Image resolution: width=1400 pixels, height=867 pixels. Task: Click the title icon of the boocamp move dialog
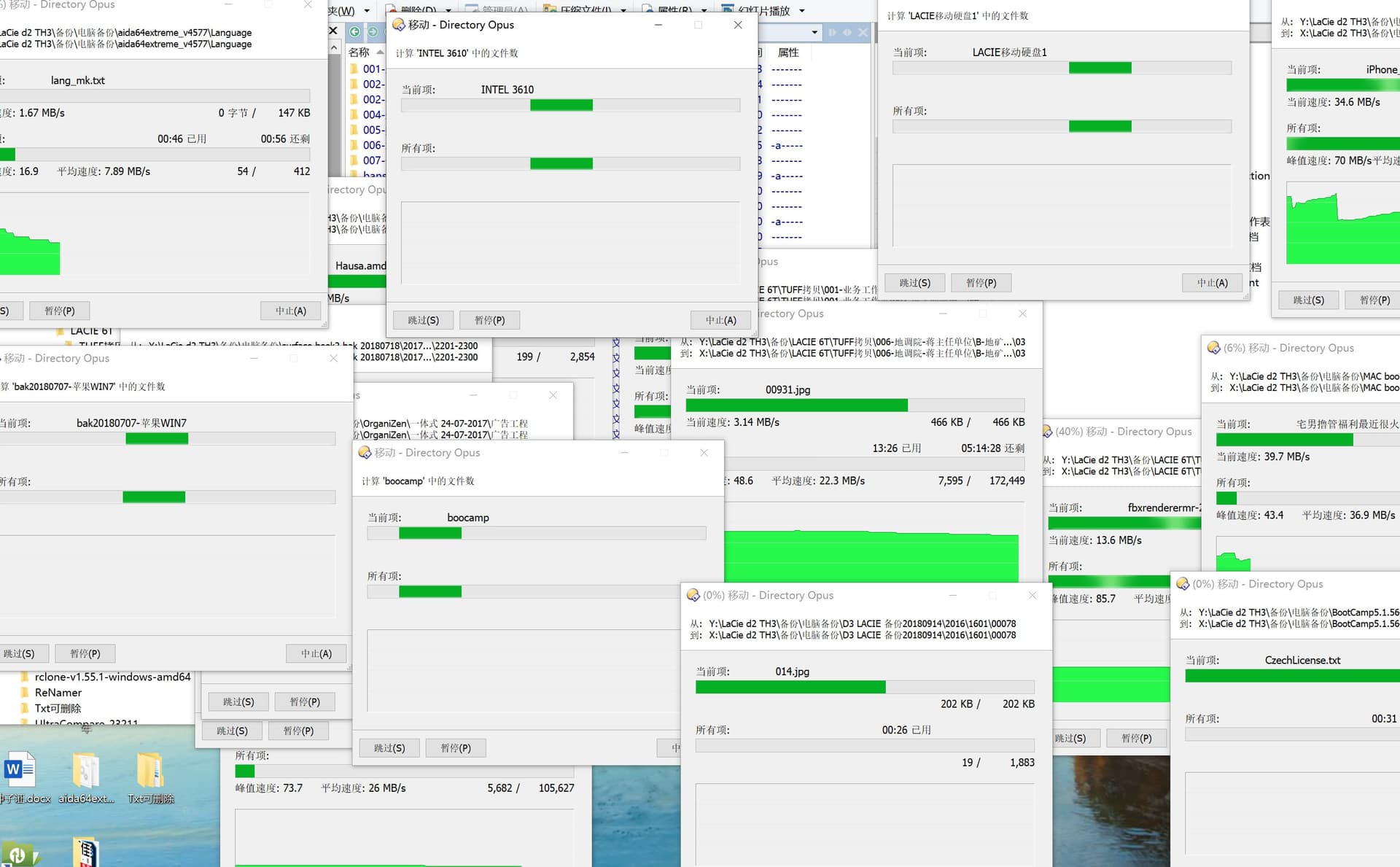point(365,453)
